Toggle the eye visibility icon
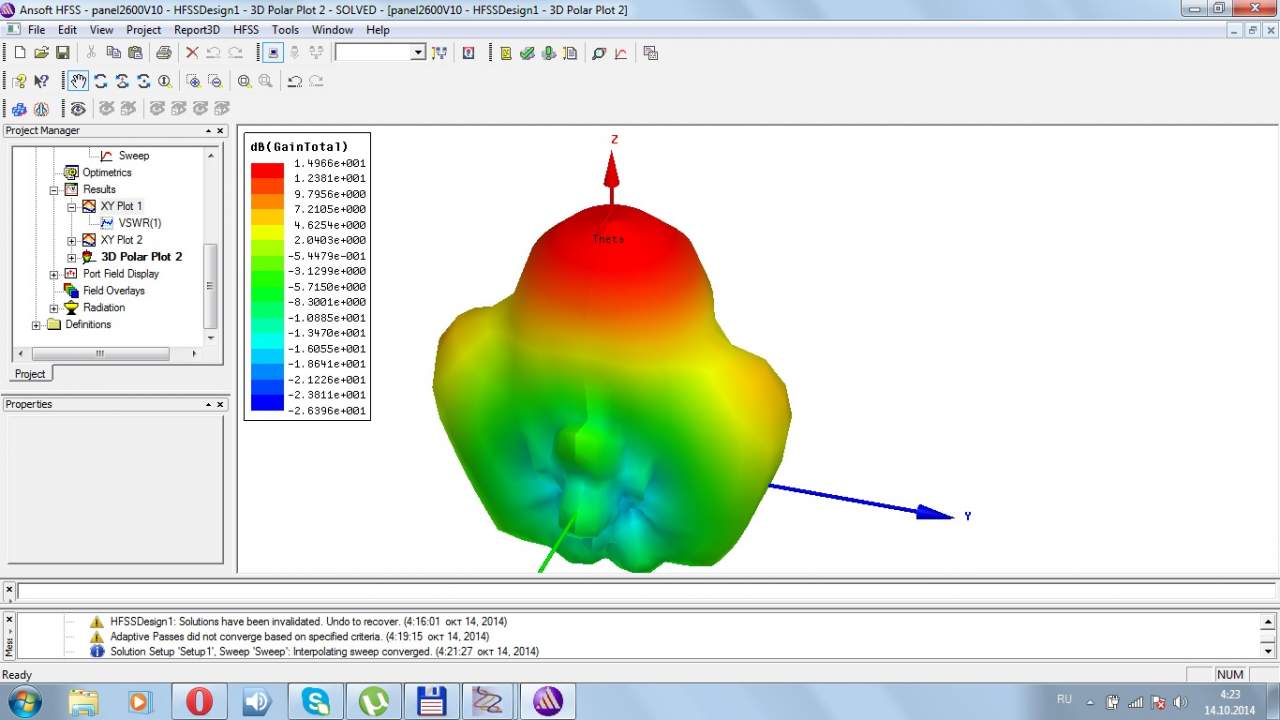1280x720 pixels. (x=78, y=108)
